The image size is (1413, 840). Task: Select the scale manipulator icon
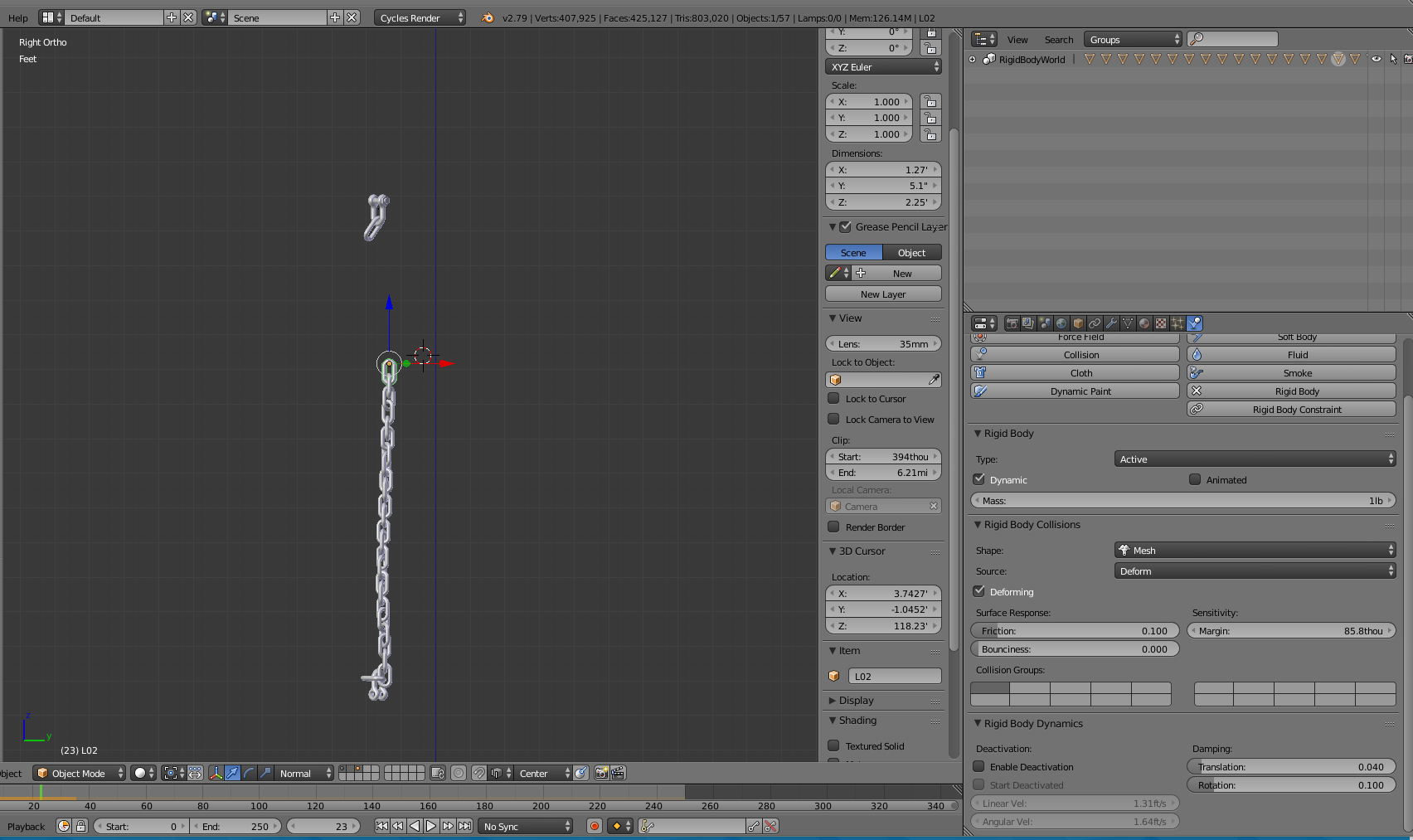[265, 773]
